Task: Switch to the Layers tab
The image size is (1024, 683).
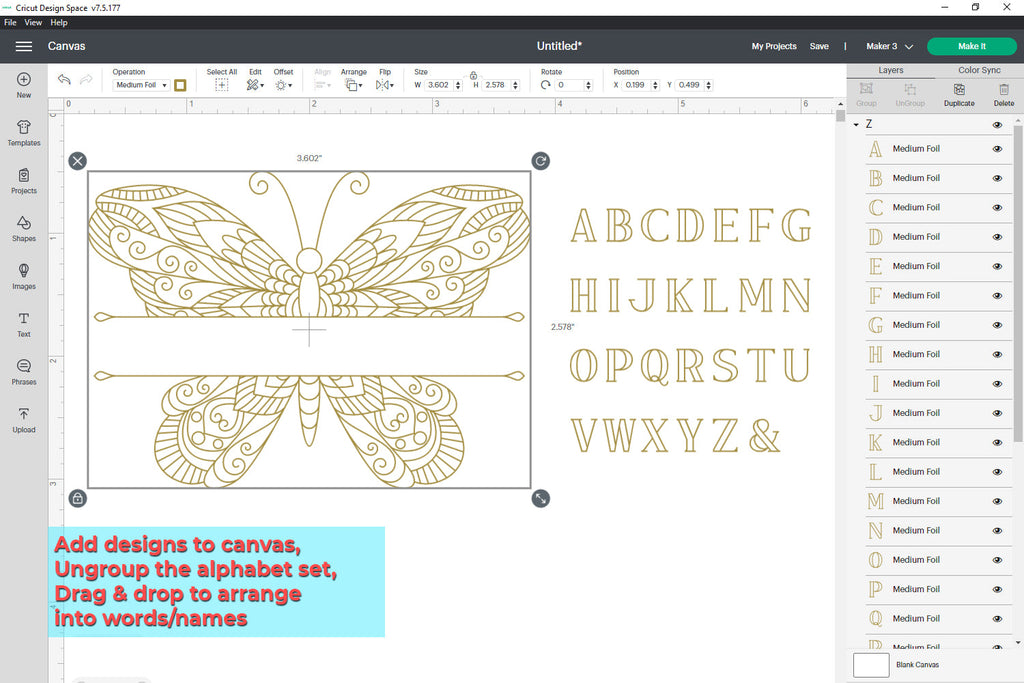Action: click(x=891, y=71)
